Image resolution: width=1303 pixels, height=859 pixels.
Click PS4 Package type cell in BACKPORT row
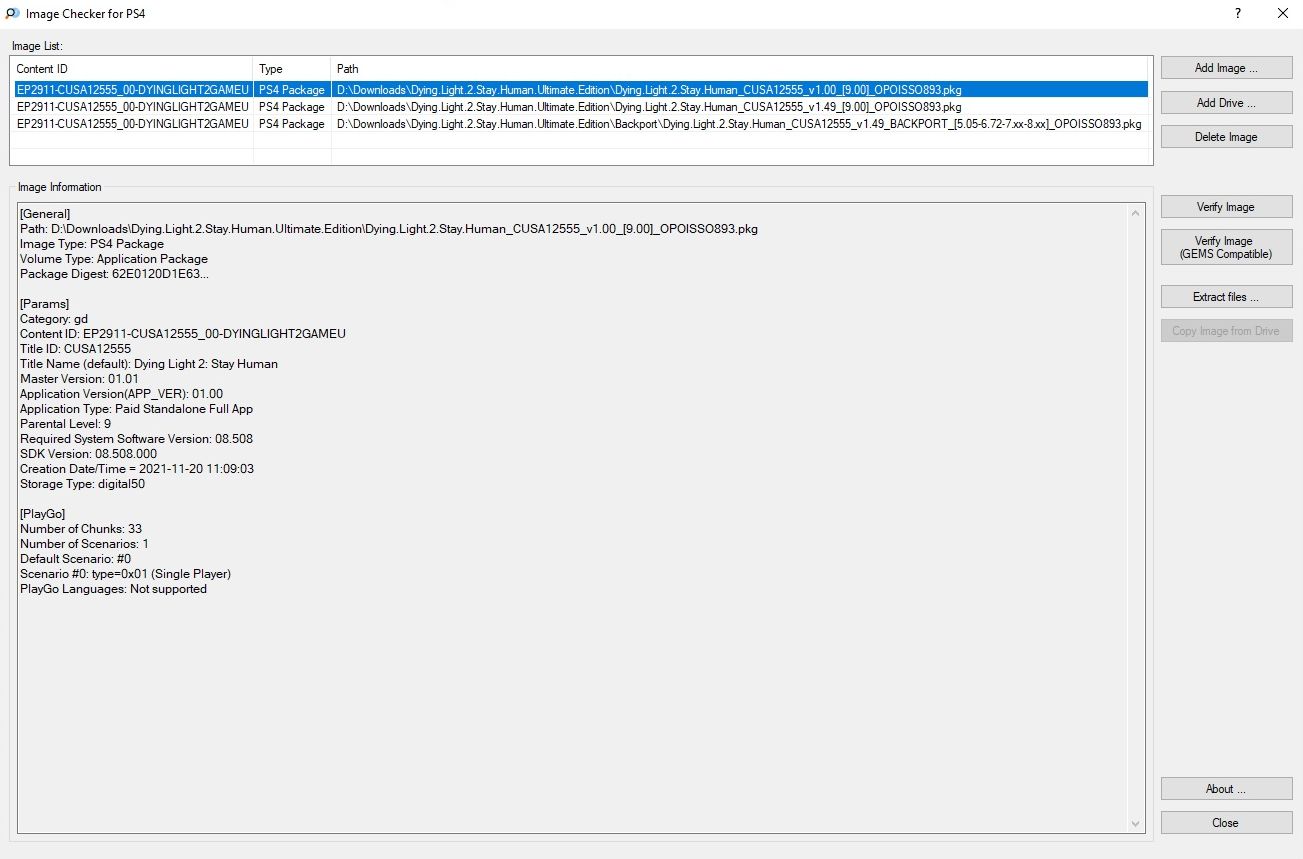(x=292, y=124)
